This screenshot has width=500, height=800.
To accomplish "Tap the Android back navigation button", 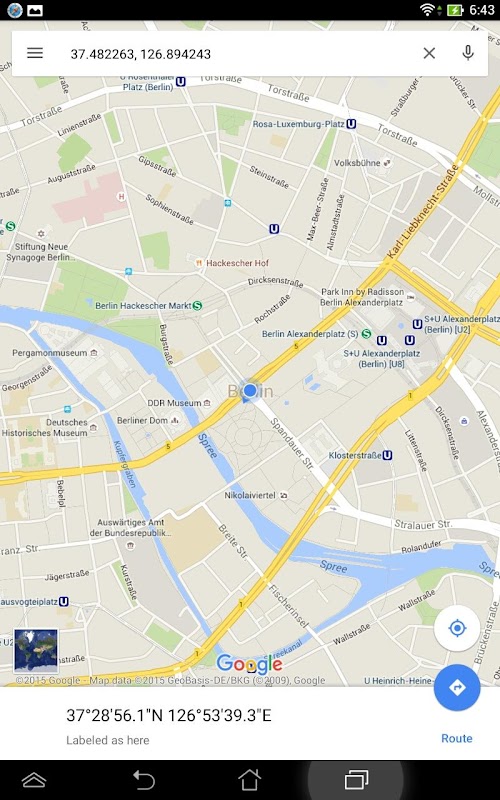I will point(143,780).
